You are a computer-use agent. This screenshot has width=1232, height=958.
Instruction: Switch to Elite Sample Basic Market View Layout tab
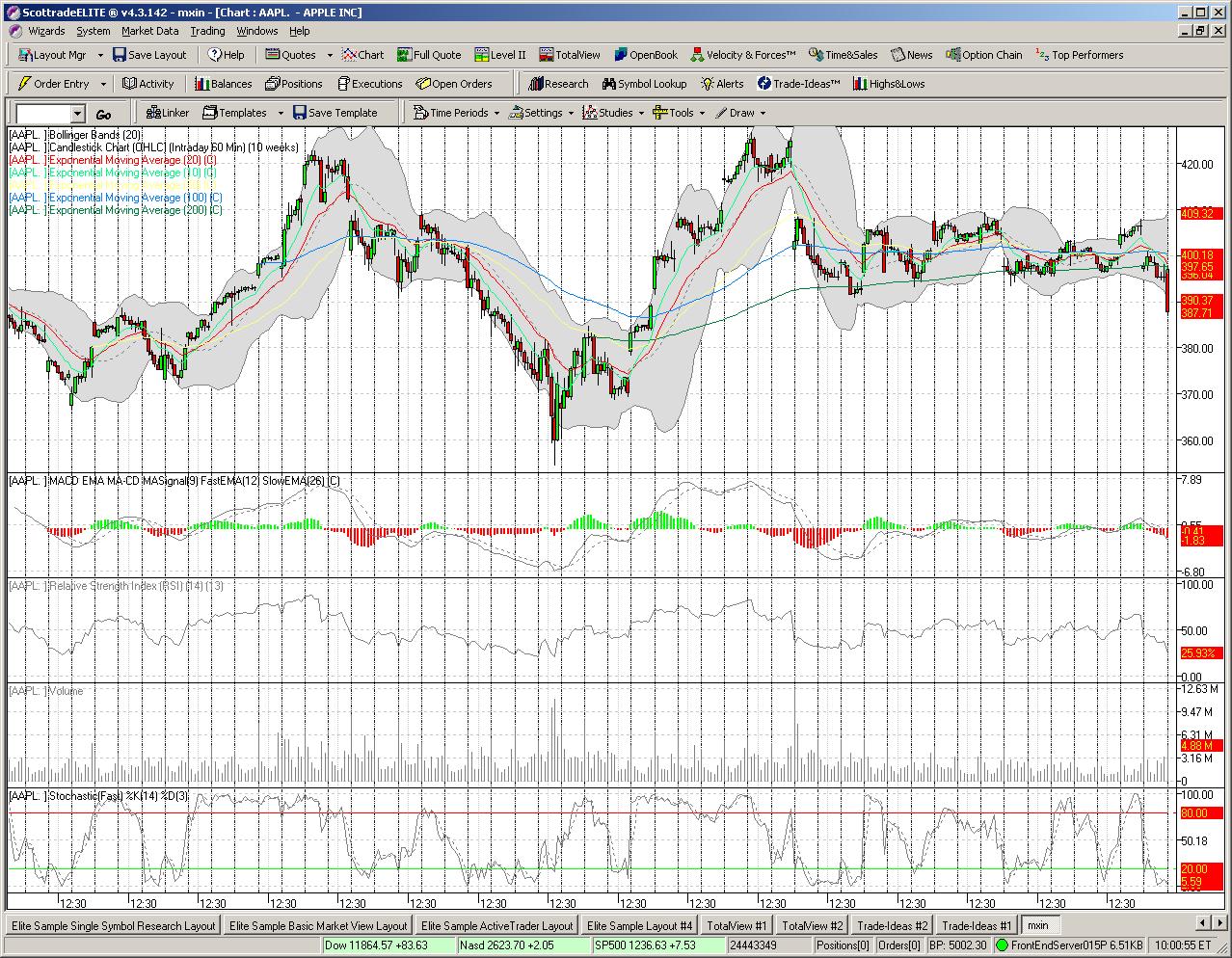tap(318, 925)
